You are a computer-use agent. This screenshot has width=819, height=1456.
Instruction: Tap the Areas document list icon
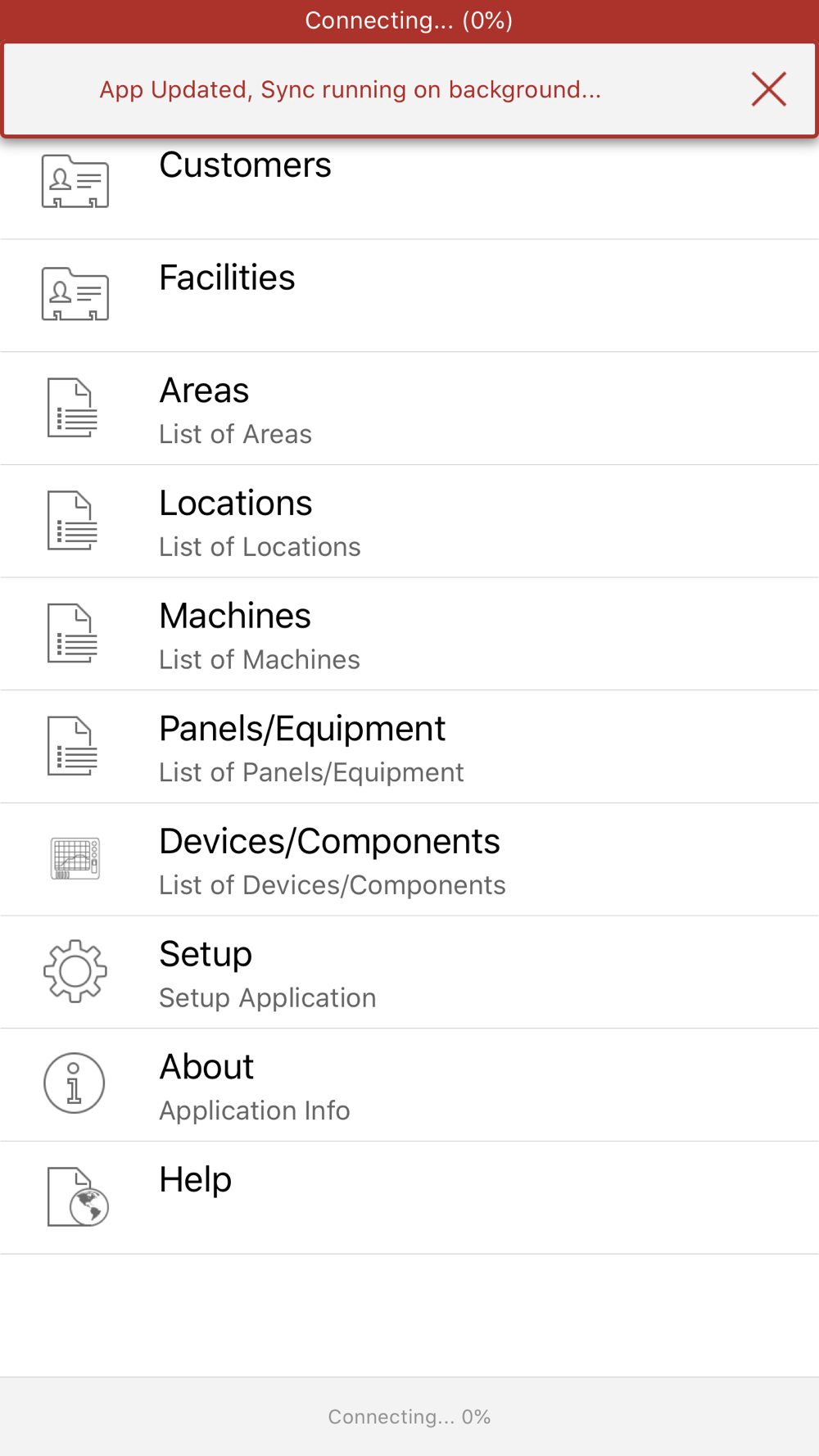click(x=73, y=408)
